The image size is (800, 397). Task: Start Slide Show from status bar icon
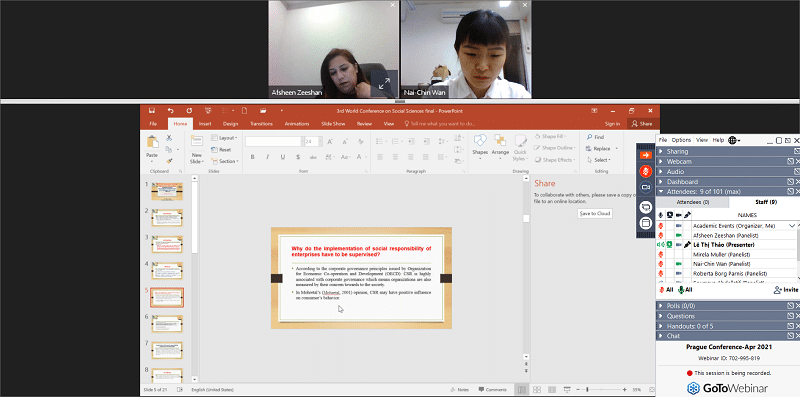(566, 390)
